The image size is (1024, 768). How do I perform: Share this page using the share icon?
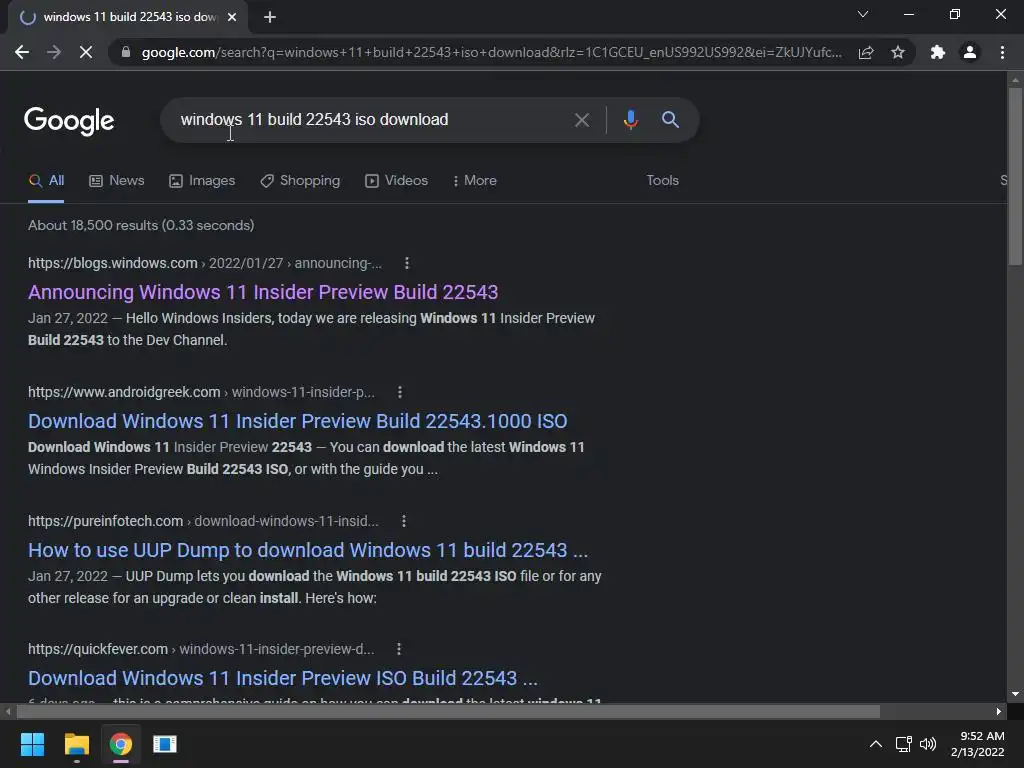866,52
